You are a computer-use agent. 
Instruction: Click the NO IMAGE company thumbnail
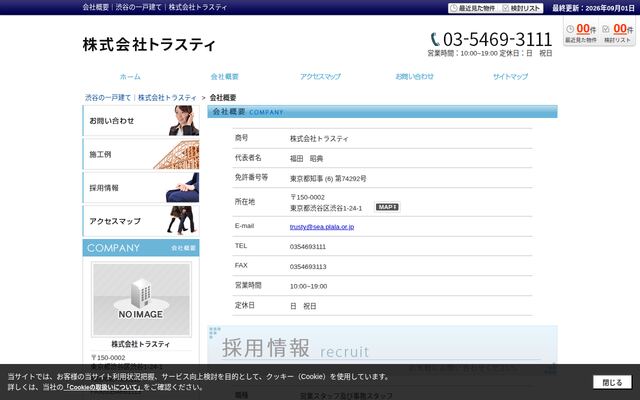(141, 299)
